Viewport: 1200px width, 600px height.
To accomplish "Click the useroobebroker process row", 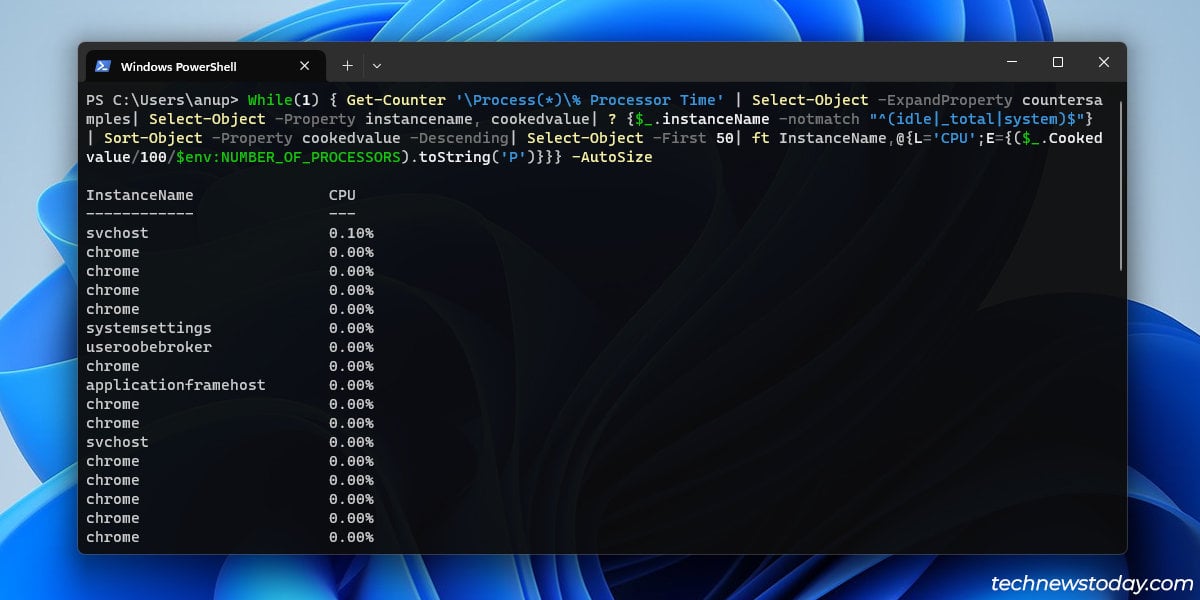I will click(x=230, y=347).
